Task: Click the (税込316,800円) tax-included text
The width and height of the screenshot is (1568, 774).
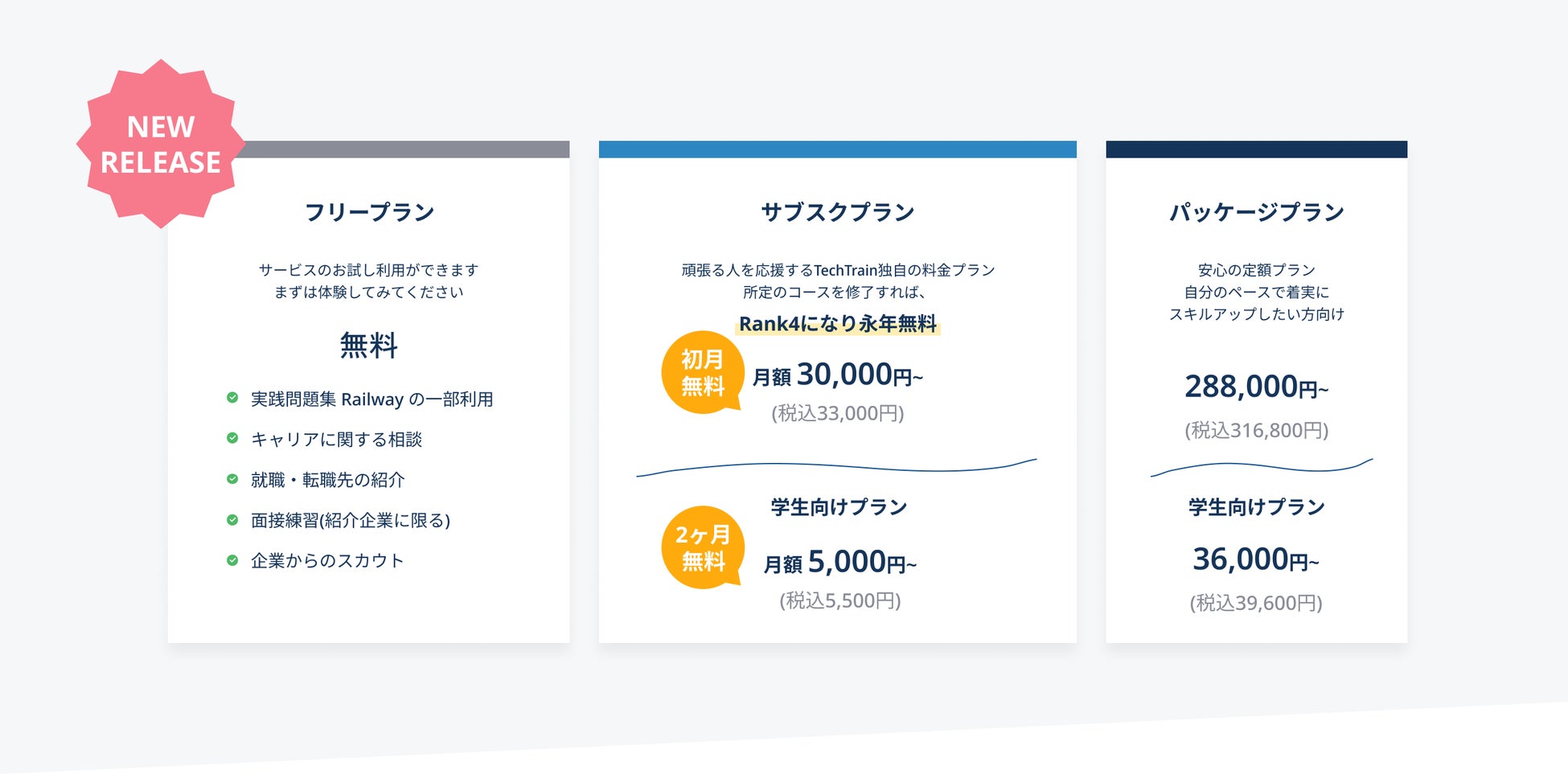Action: pos(1256,431)
